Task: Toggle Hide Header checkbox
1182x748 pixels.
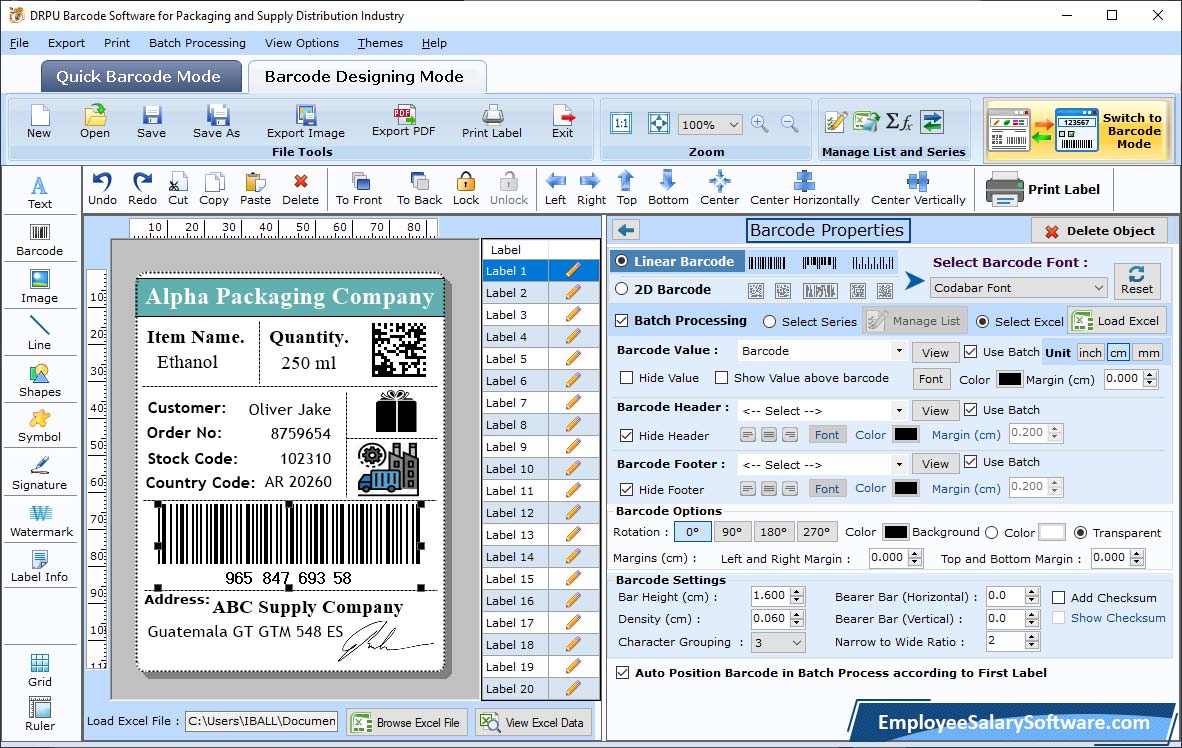Action: point(626,436)
